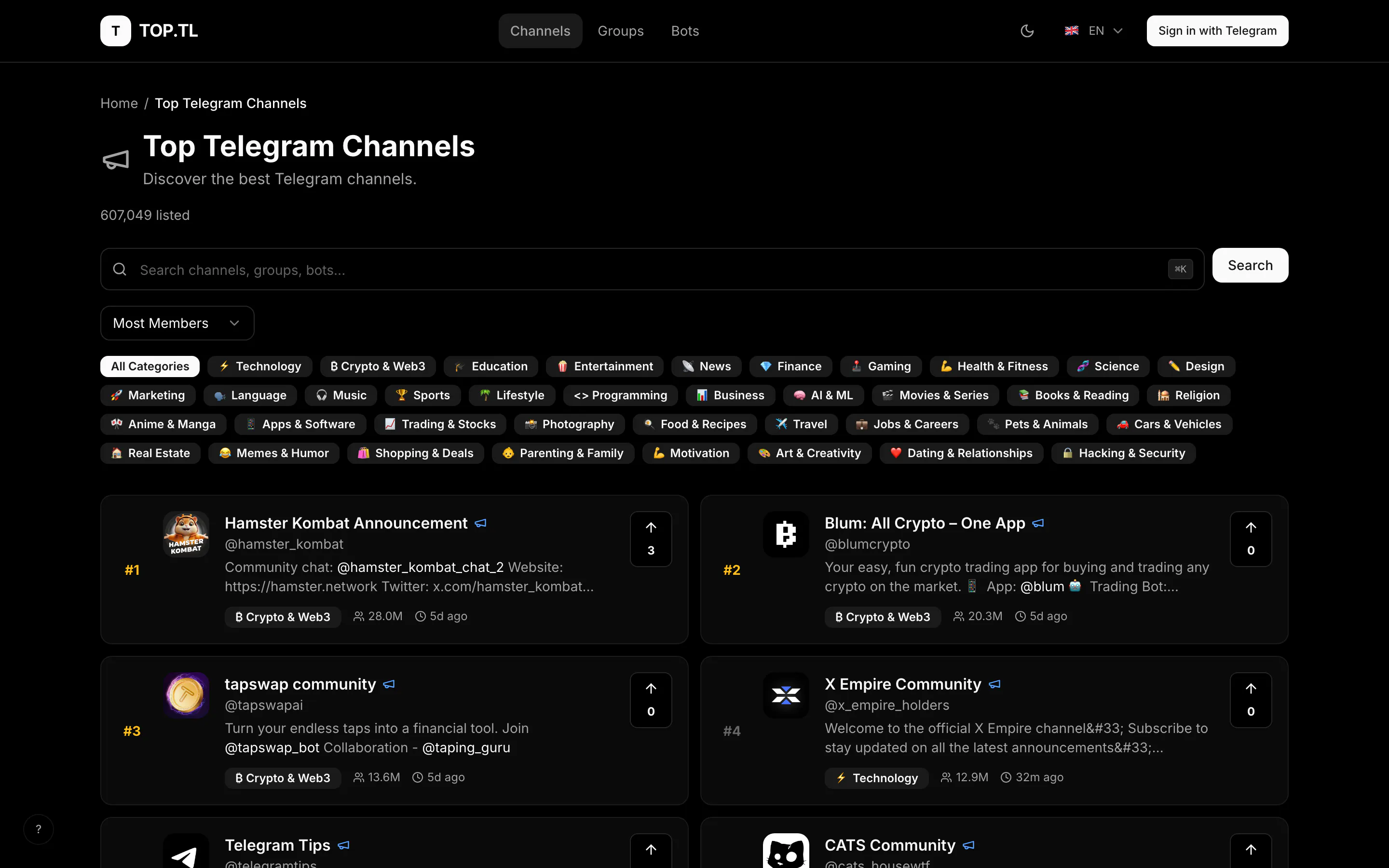Click the Search button
The height and width of the screenshot is (868, 1389).
(1250, 265)
